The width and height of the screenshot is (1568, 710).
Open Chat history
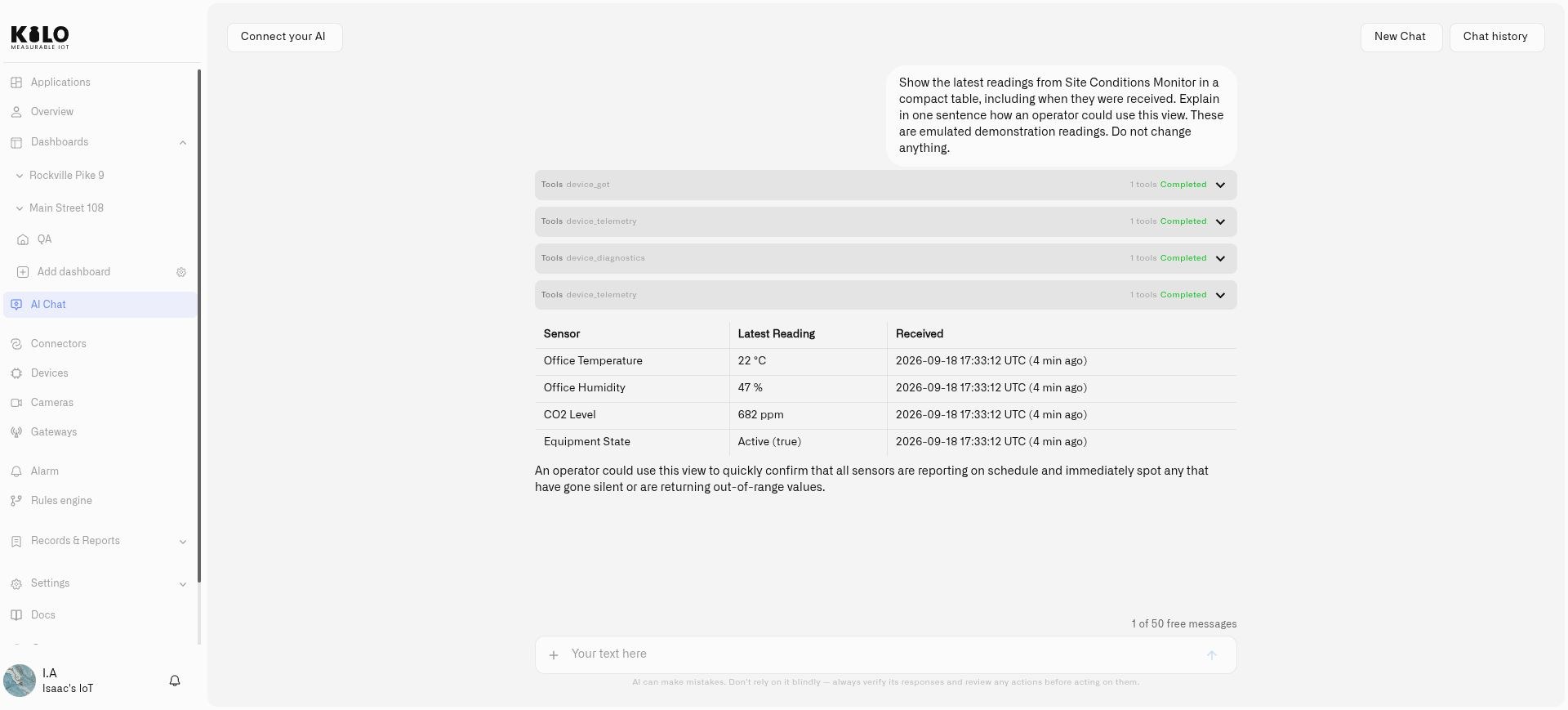point(1496,37)
